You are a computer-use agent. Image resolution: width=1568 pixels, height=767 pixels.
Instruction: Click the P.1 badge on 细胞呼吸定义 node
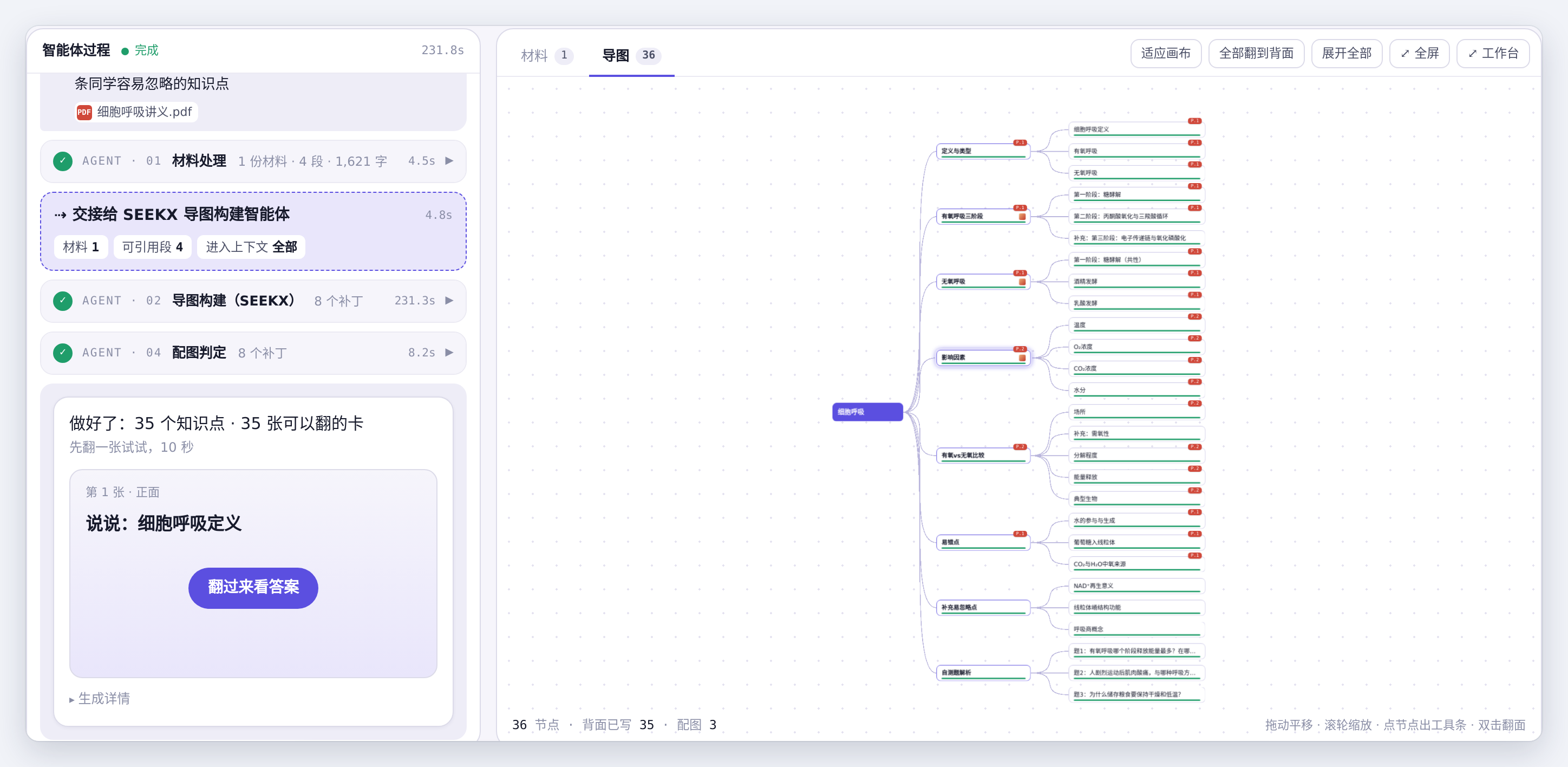pos(1194,121)
